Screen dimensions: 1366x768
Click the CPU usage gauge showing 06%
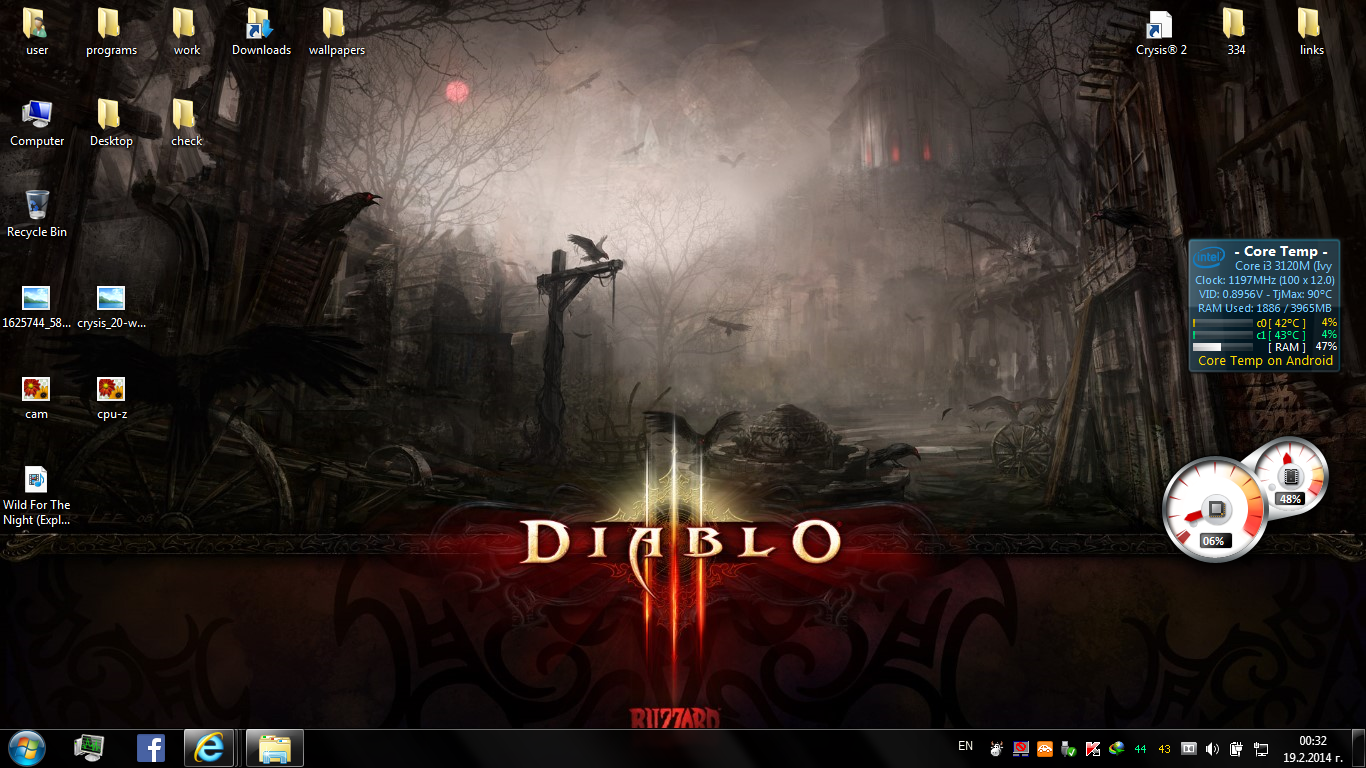coord(1215,510)
